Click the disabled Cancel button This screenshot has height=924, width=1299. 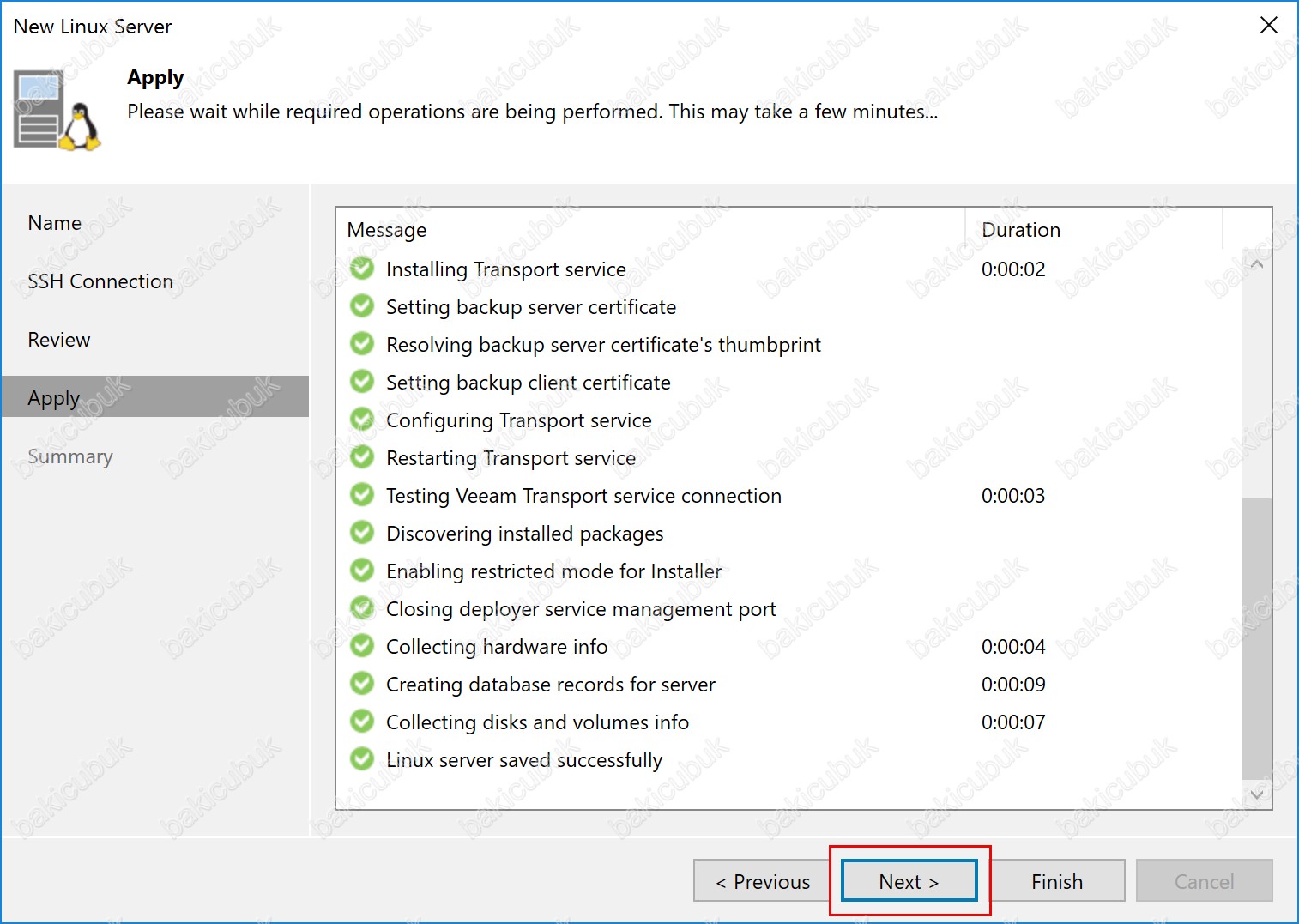[x=1205, y=881]
